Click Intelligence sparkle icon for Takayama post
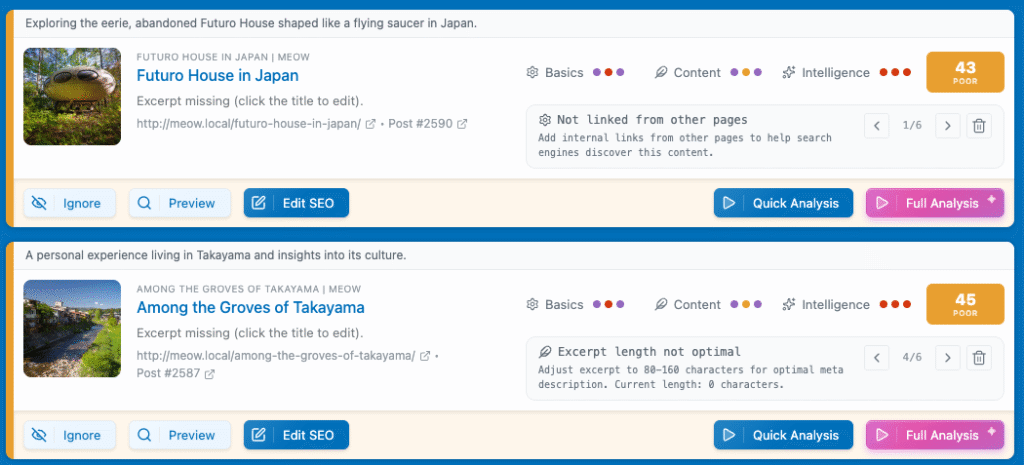 tap(789, 305)
